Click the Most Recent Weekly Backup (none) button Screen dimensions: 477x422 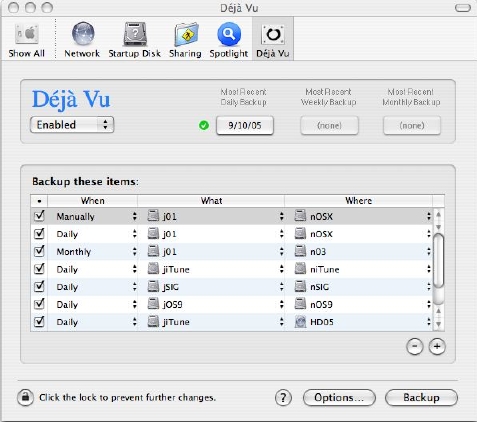pyautogui.click(x=329, y=125)
